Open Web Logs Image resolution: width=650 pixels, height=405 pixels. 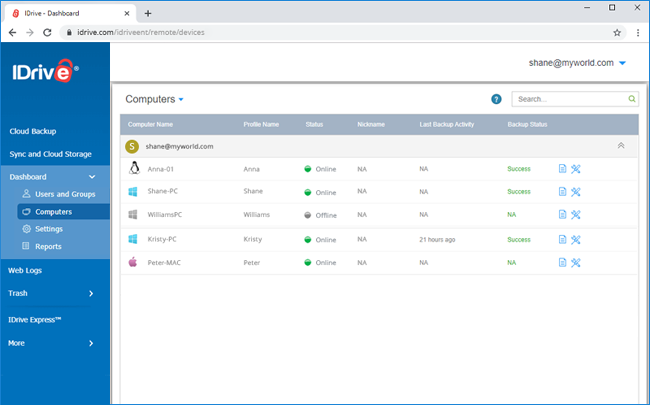click(x=25, y=271)
